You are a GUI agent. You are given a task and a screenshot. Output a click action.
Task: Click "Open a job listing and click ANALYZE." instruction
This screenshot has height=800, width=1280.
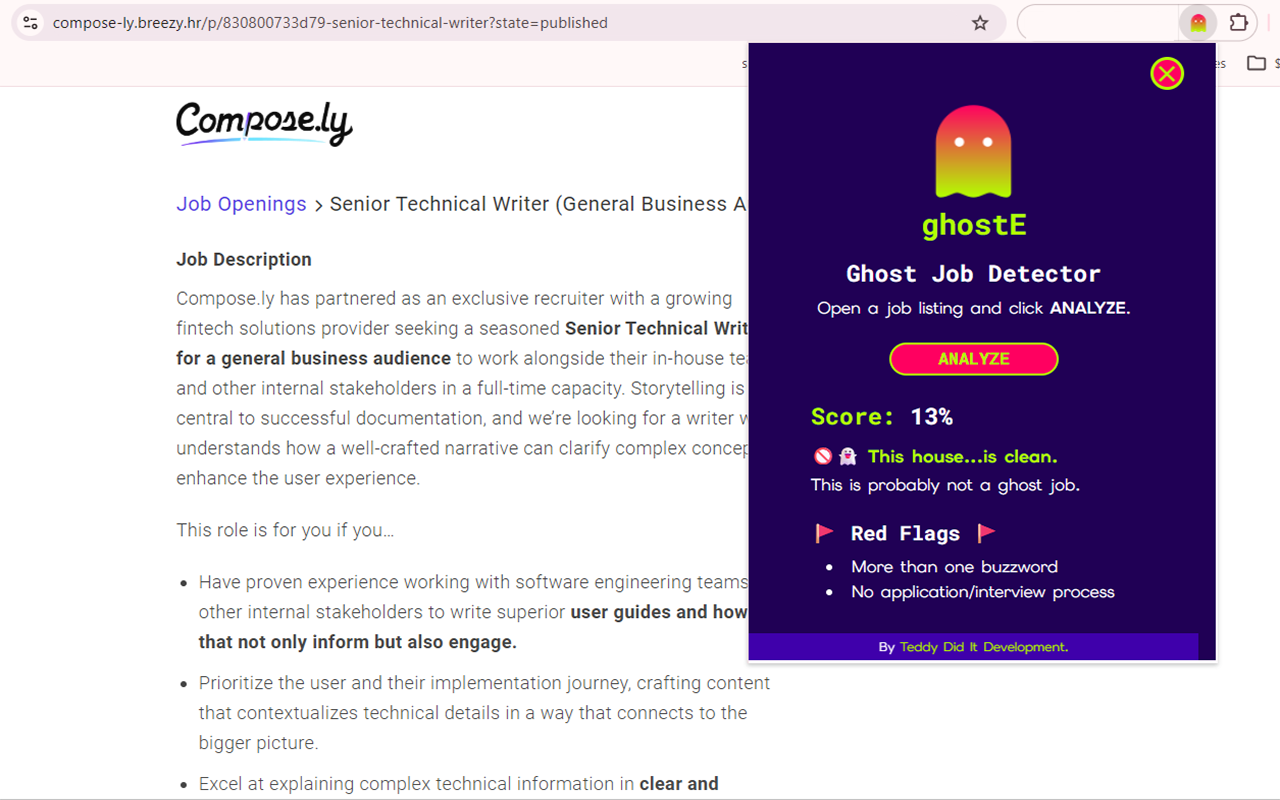click(974, 308)
